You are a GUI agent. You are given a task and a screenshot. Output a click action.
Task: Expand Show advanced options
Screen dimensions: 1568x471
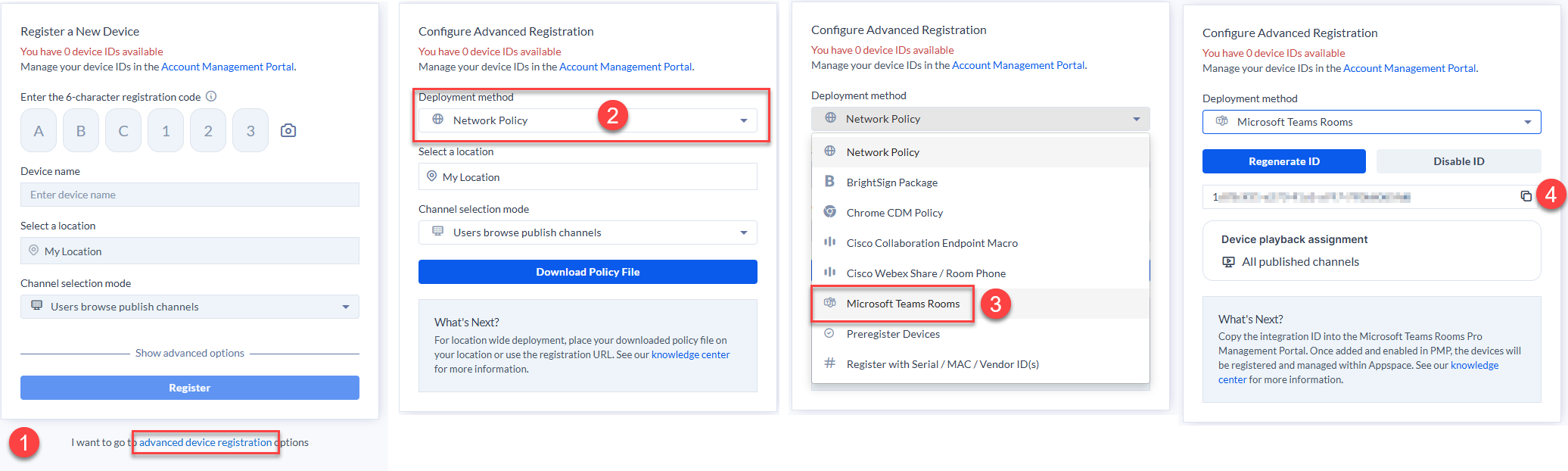tap(189, 353)
